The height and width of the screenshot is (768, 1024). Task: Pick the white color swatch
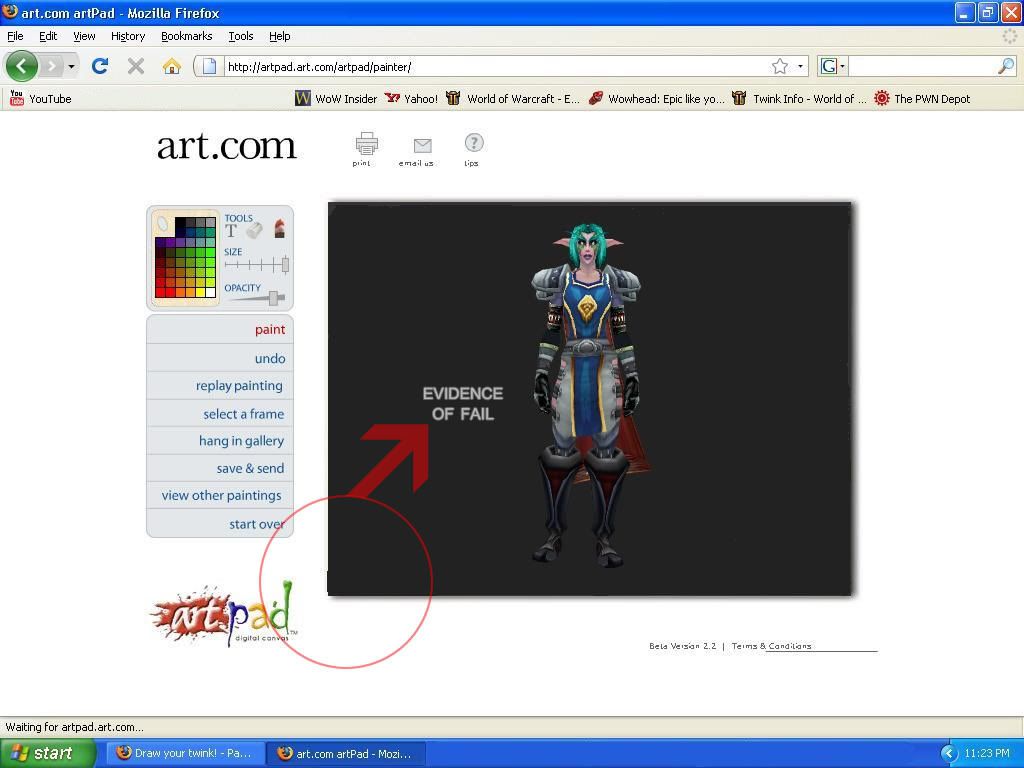tap(210, 293)
